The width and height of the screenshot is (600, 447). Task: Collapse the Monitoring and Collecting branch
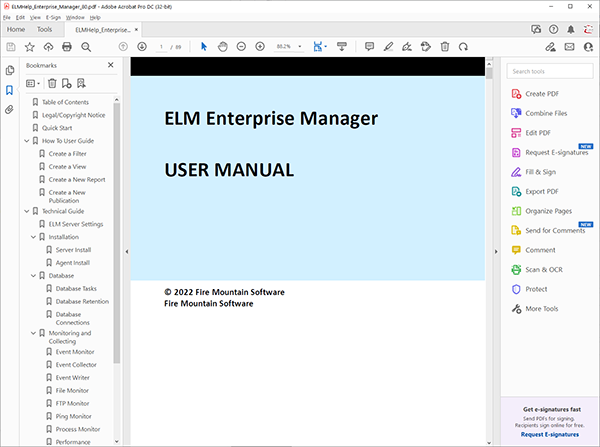click(x=34, y=333)
